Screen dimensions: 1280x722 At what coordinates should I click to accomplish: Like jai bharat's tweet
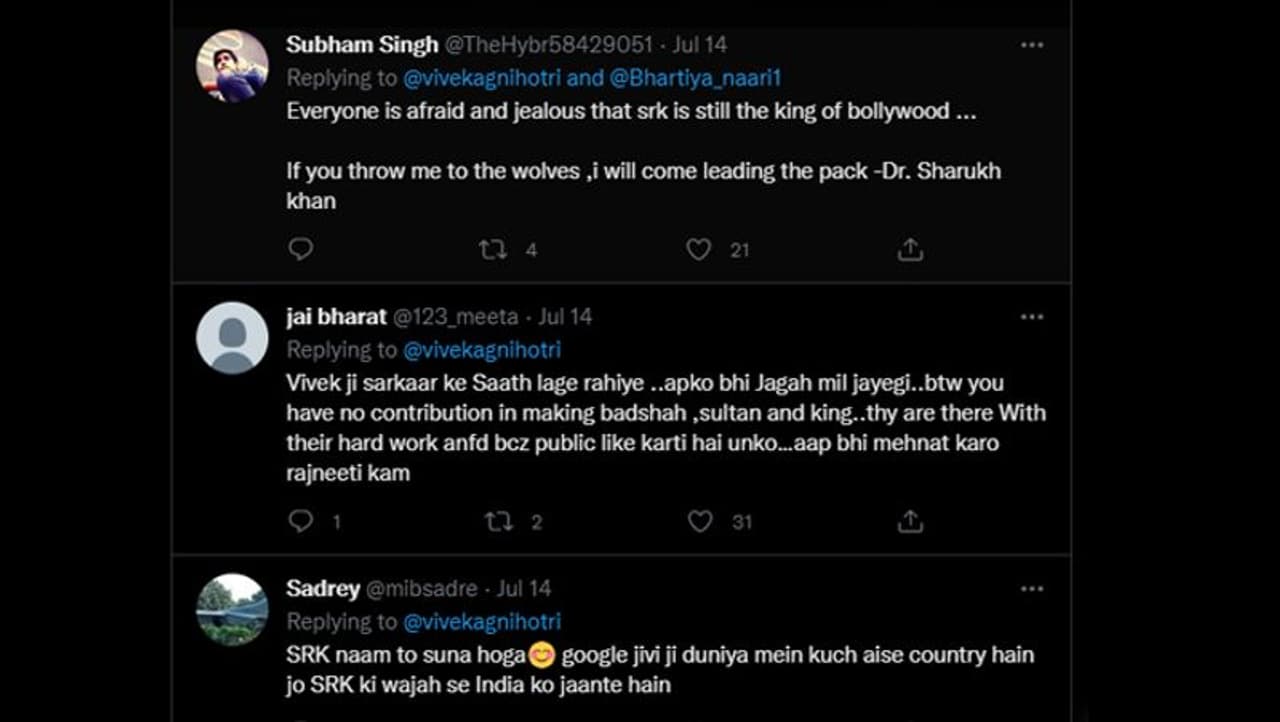700,521
